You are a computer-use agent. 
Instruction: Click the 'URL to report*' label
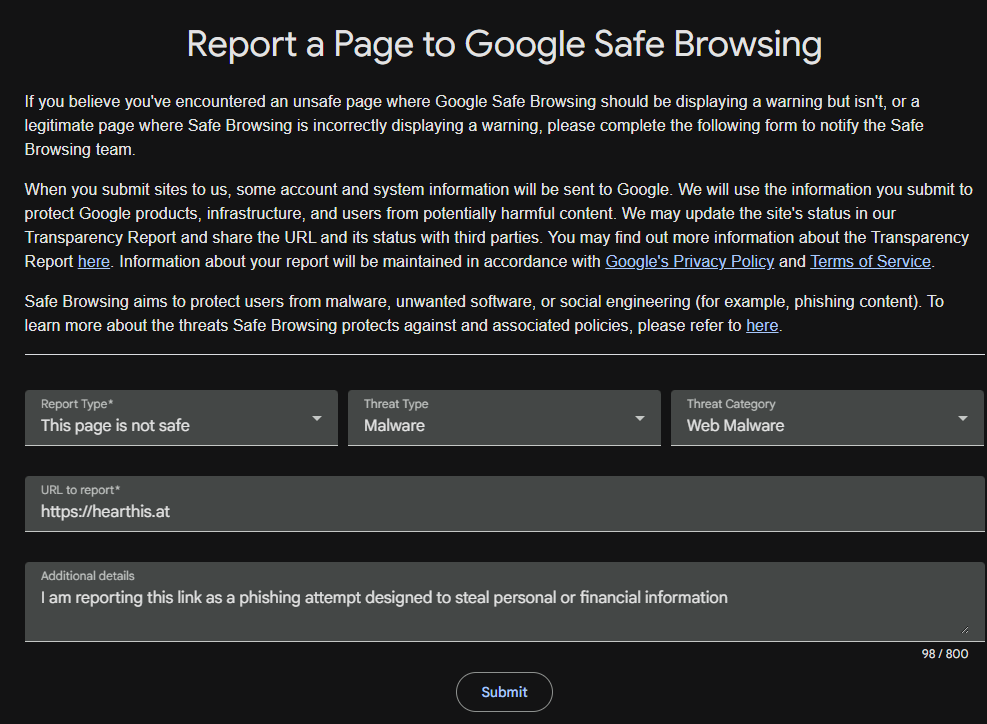(81, 490)
